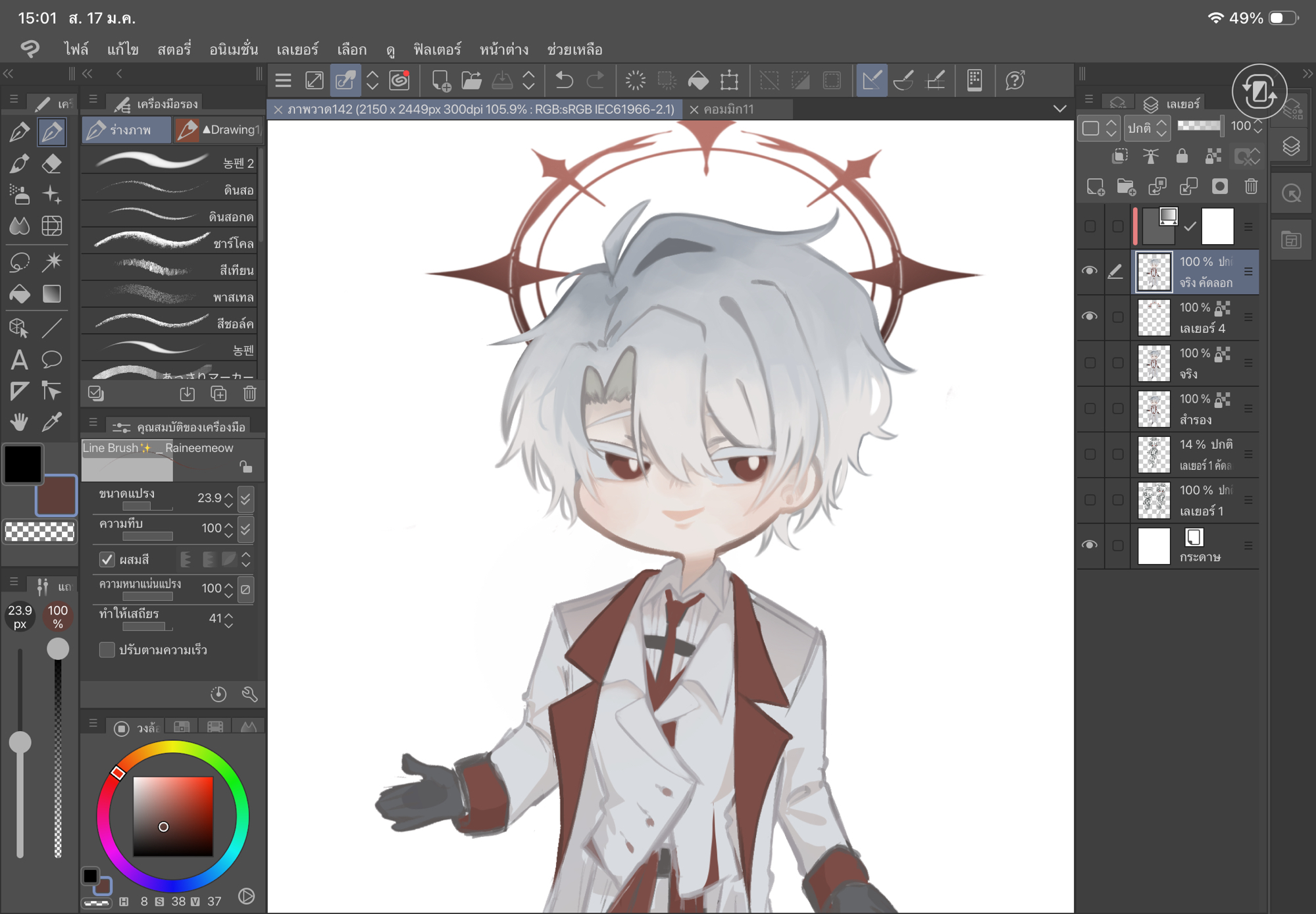Click the delete layer trash icon

coord(1251,187)
